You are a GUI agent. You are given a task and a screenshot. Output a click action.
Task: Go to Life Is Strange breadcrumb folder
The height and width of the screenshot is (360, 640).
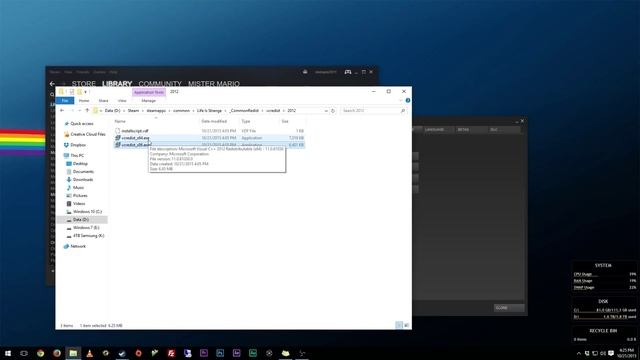click(209, 111)
